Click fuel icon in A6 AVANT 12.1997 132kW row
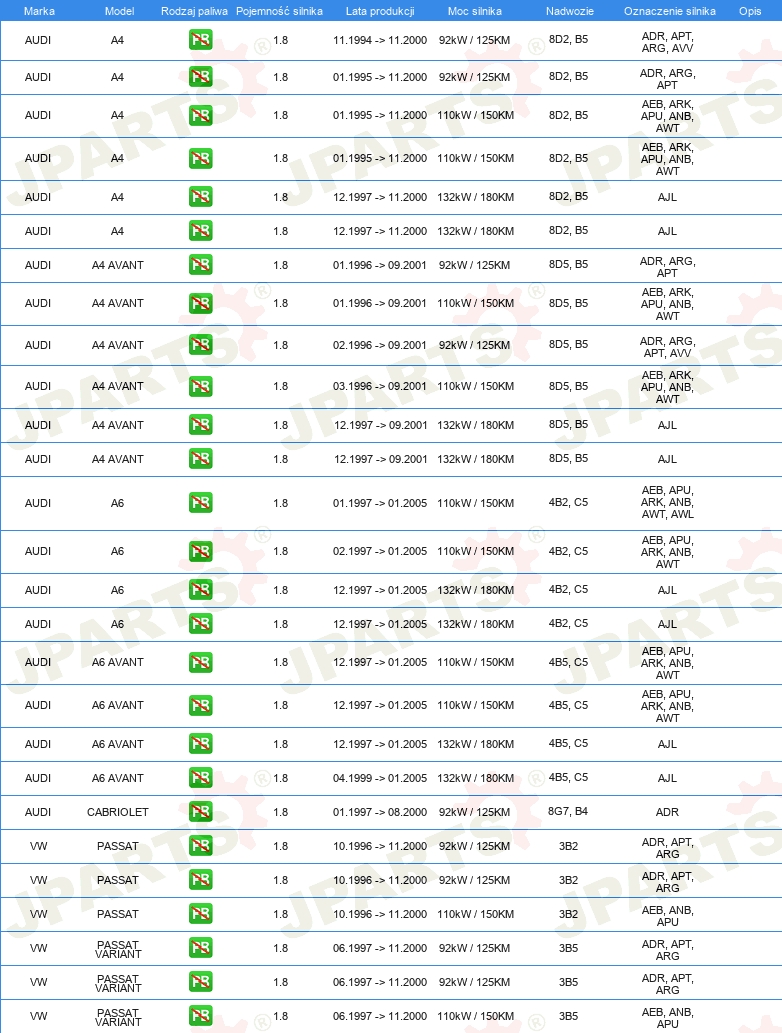 point(200,744)
